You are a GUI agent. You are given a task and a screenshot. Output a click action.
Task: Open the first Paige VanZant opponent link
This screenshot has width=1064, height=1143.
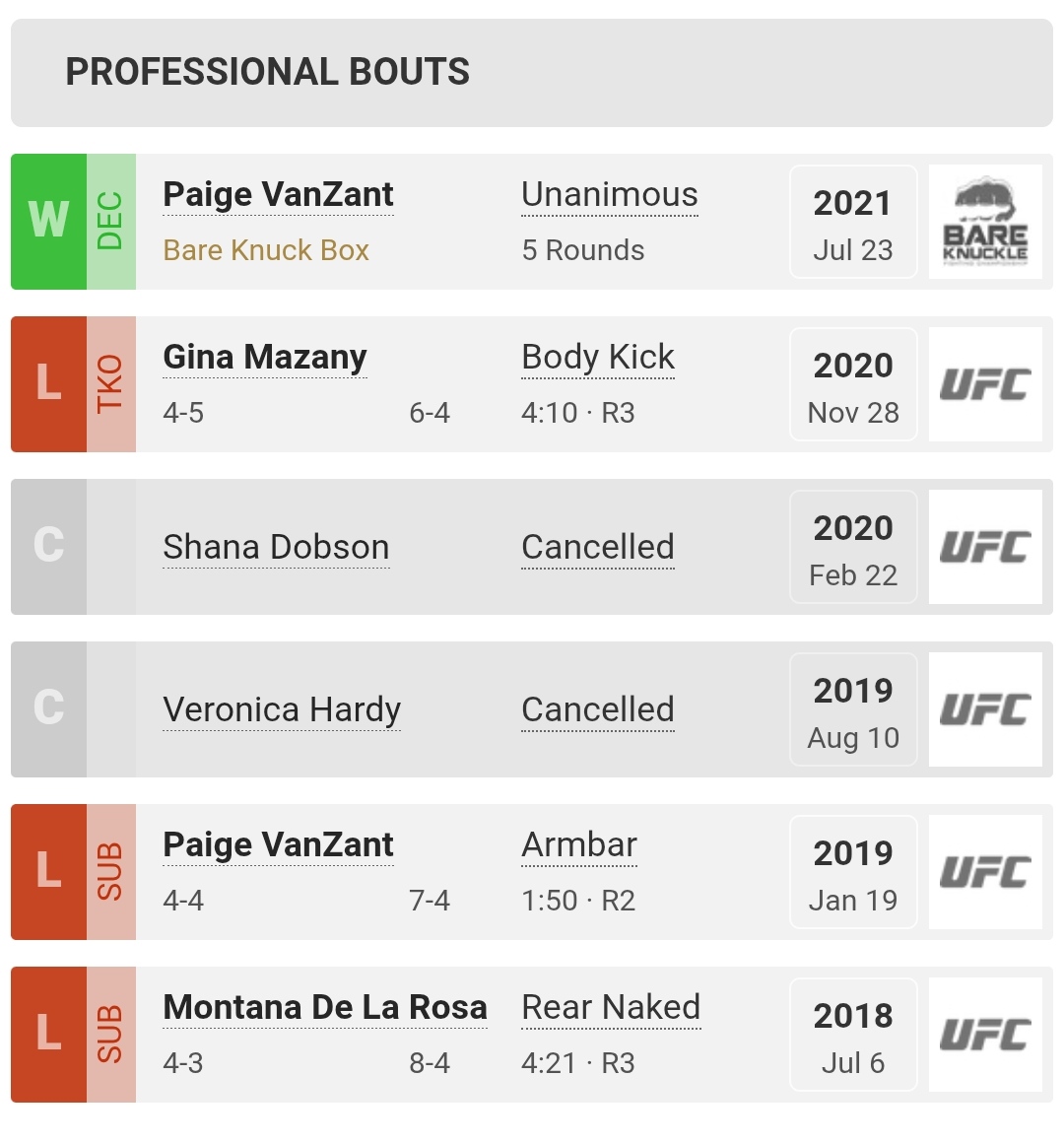click(278, 195)
